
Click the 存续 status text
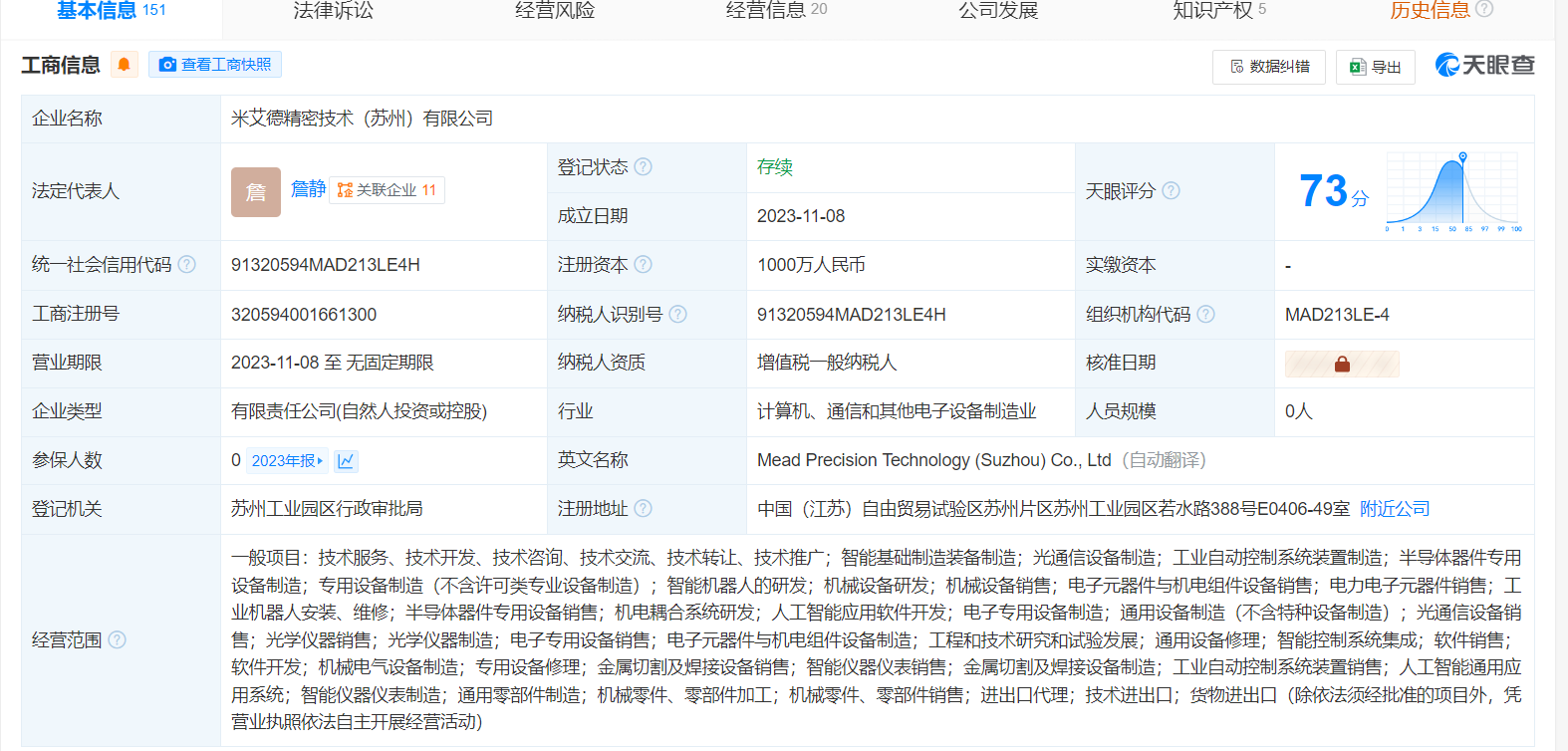tap(775, 167)
